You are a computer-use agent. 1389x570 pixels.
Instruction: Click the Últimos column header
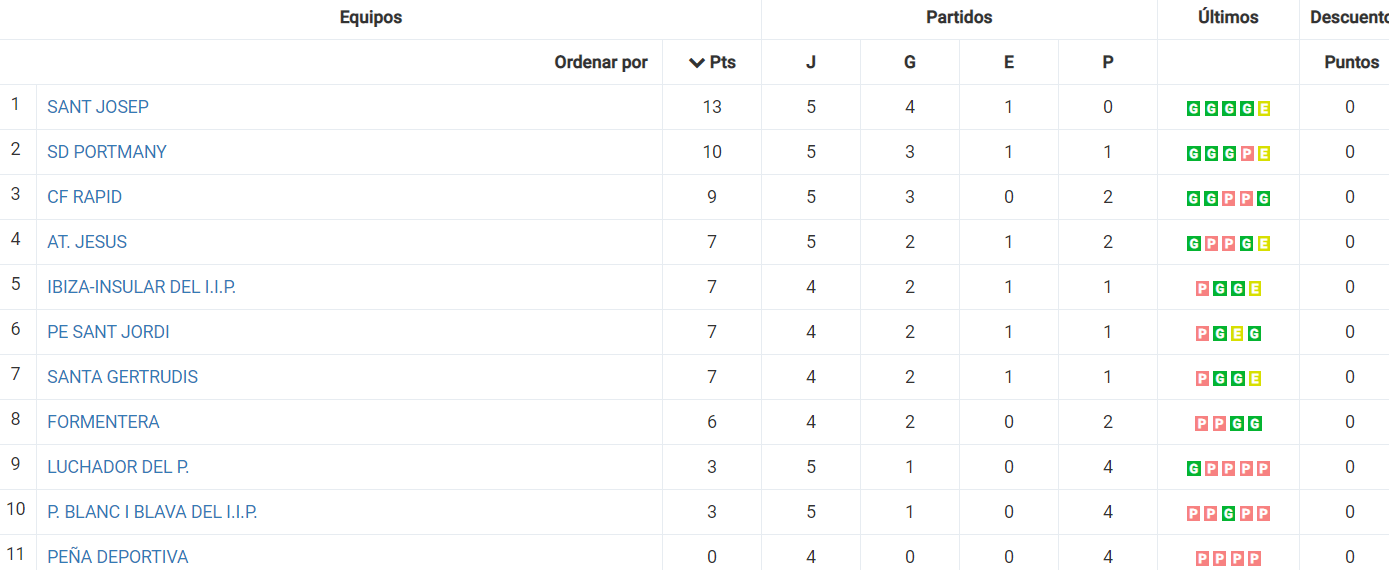(1228, 17)
